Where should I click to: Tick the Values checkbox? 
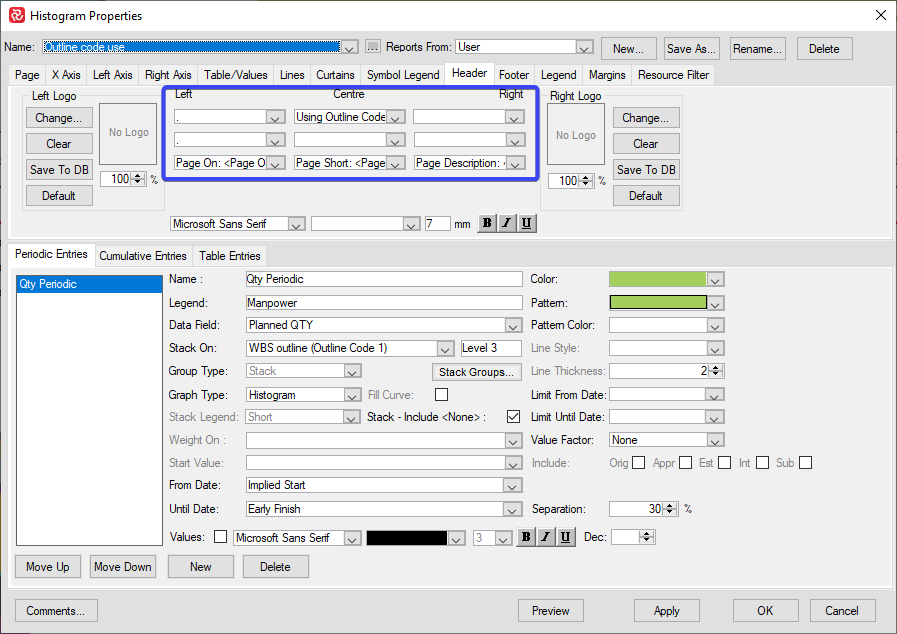[220, 537]
